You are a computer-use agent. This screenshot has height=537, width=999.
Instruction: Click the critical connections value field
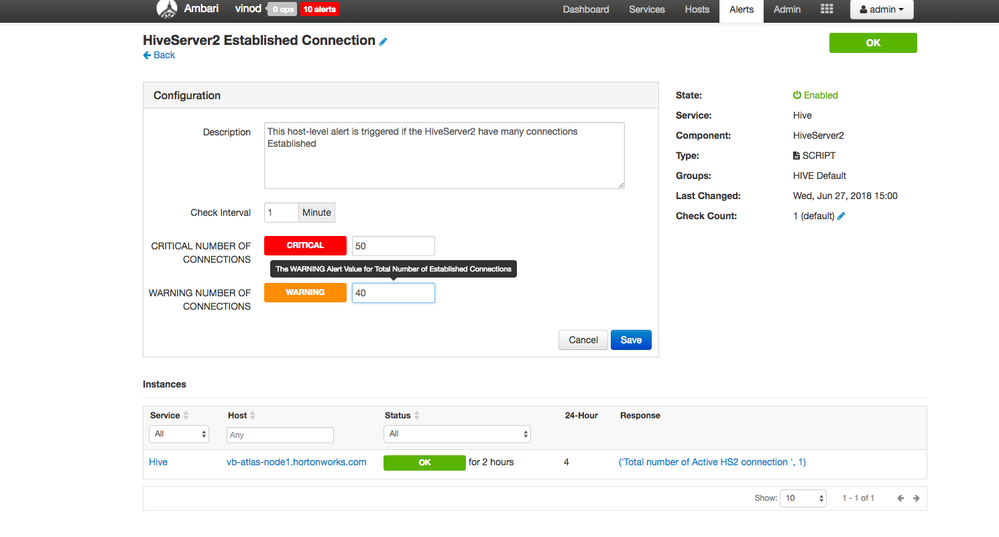(x=393, y=246)
